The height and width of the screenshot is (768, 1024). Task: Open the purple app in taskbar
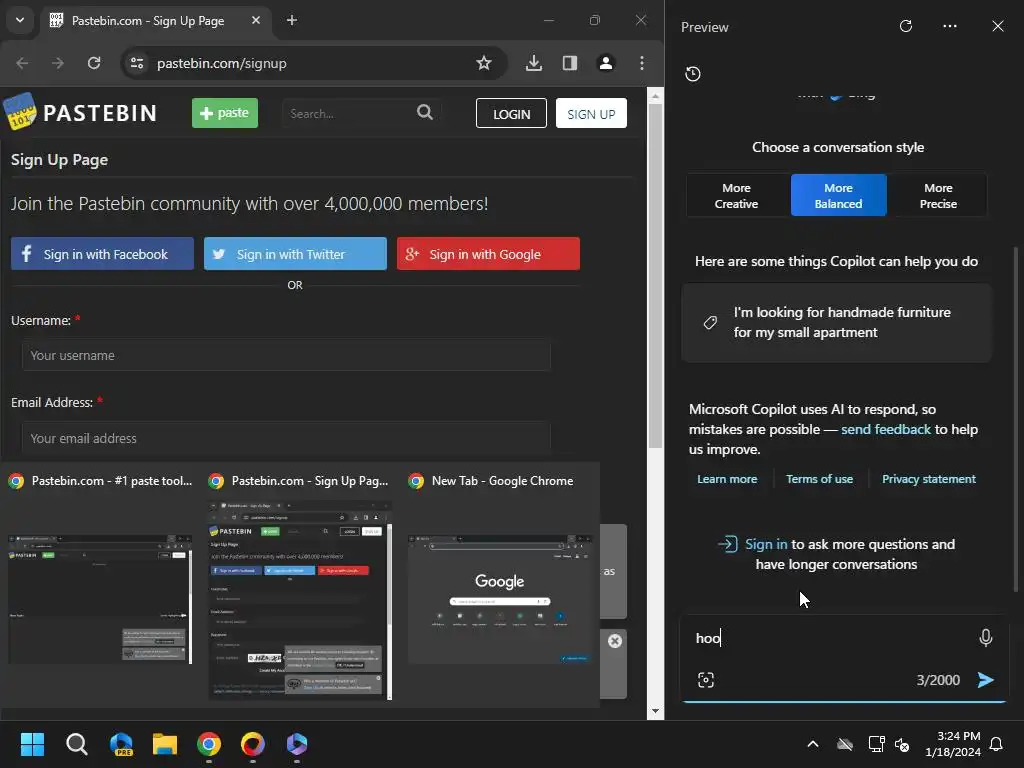click(x=296, y=744)
